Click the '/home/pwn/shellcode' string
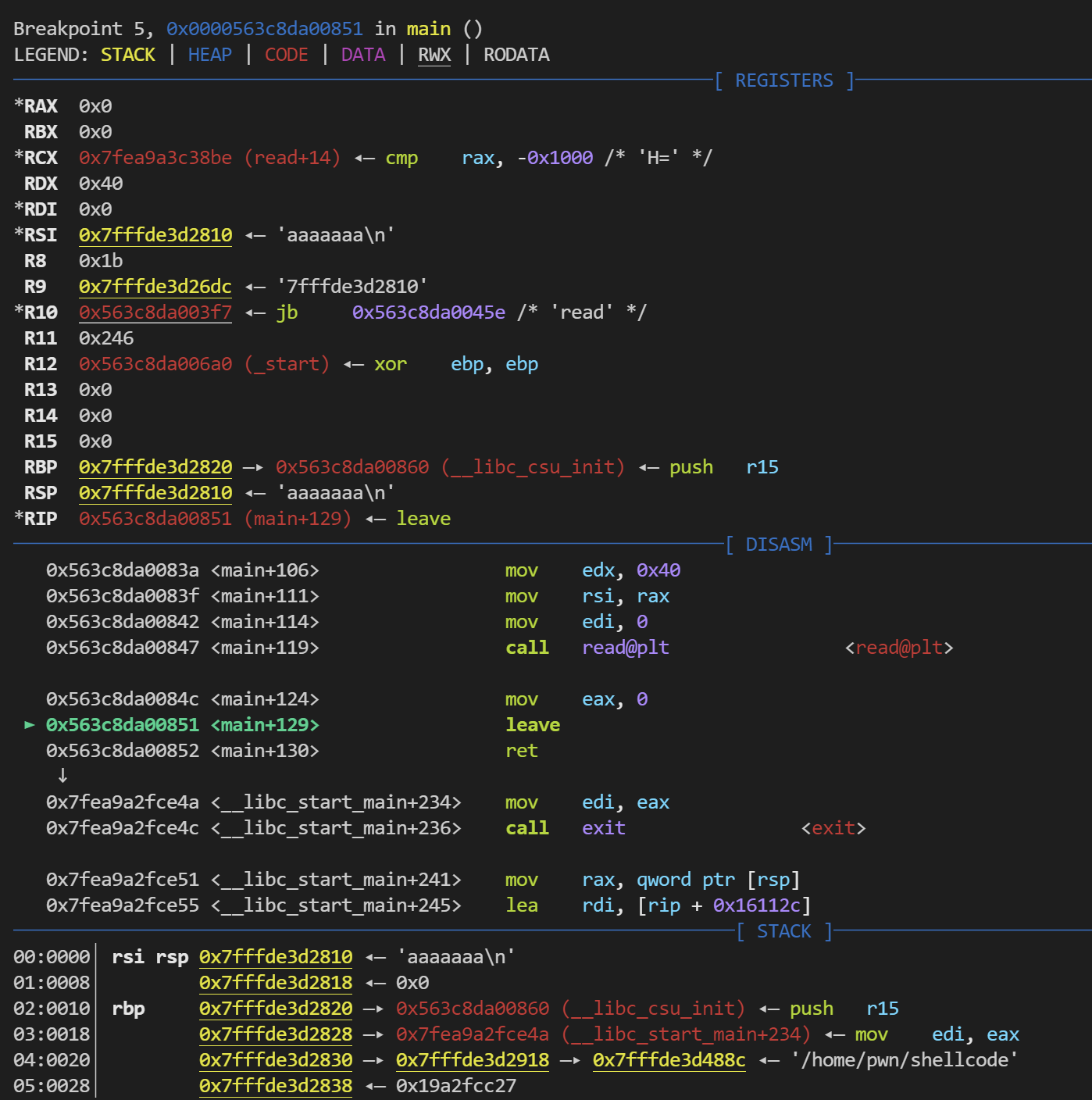This screenshot has width=1092, height=1100. [905, 1060]
